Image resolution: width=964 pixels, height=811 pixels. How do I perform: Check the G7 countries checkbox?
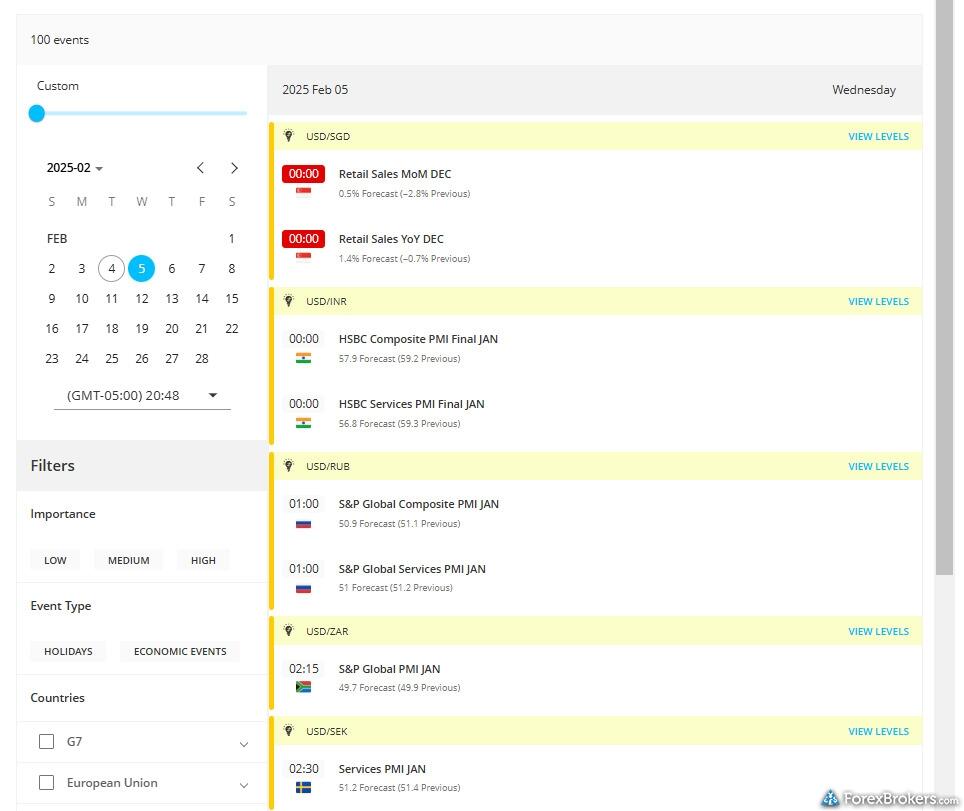pyautogui.click(x=46, y=741)
